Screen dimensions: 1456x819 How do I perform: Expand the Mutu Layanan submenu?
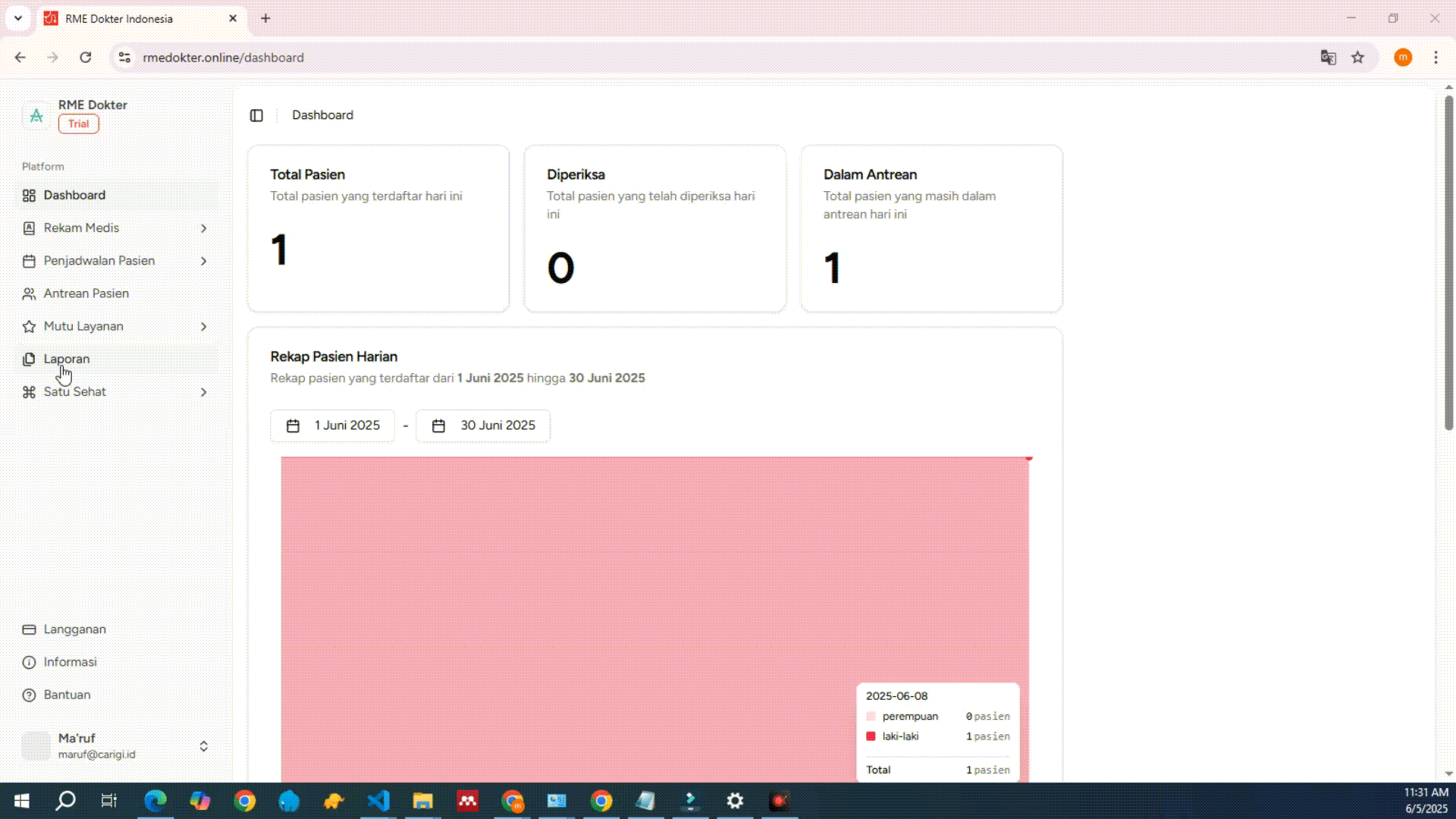(x=203, y=326)
